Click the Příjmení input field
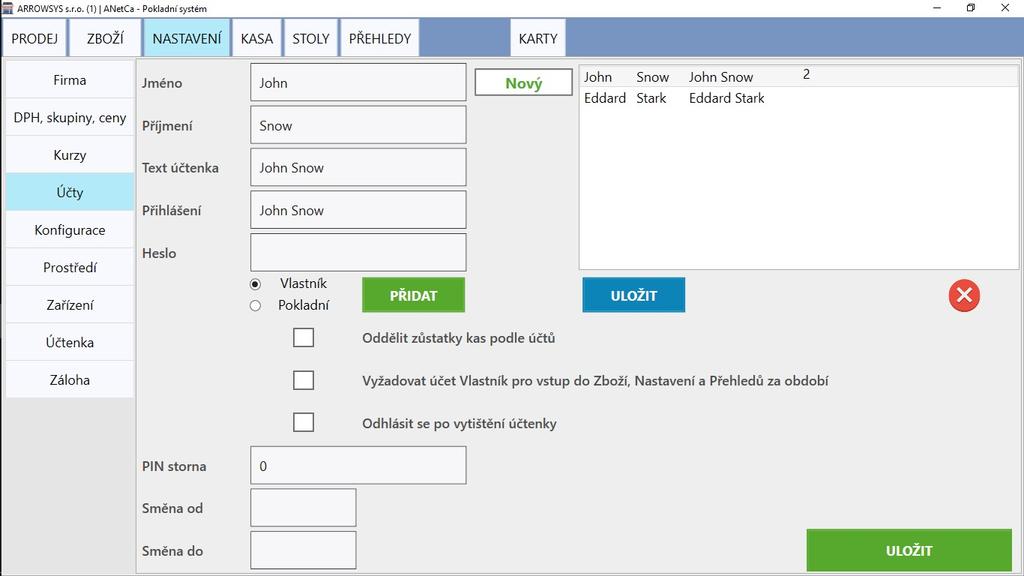Viewport: 1024px width, 576px height. click(359, 125)
